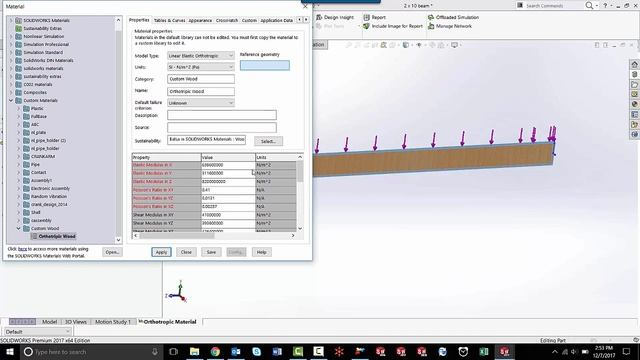The image size is (640, 360).
Task: Click the Help button
Action: coord(261,252)
